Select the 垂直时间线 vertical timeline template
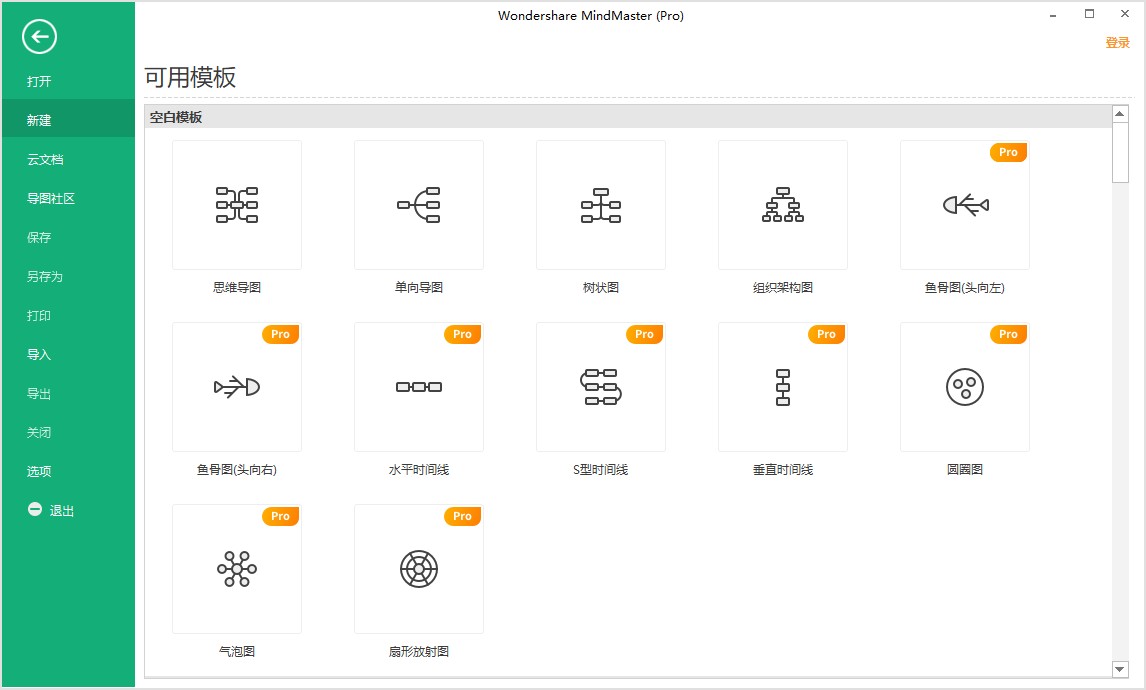The width and height of the screenshot is (1146, 690). pos(783,387)
